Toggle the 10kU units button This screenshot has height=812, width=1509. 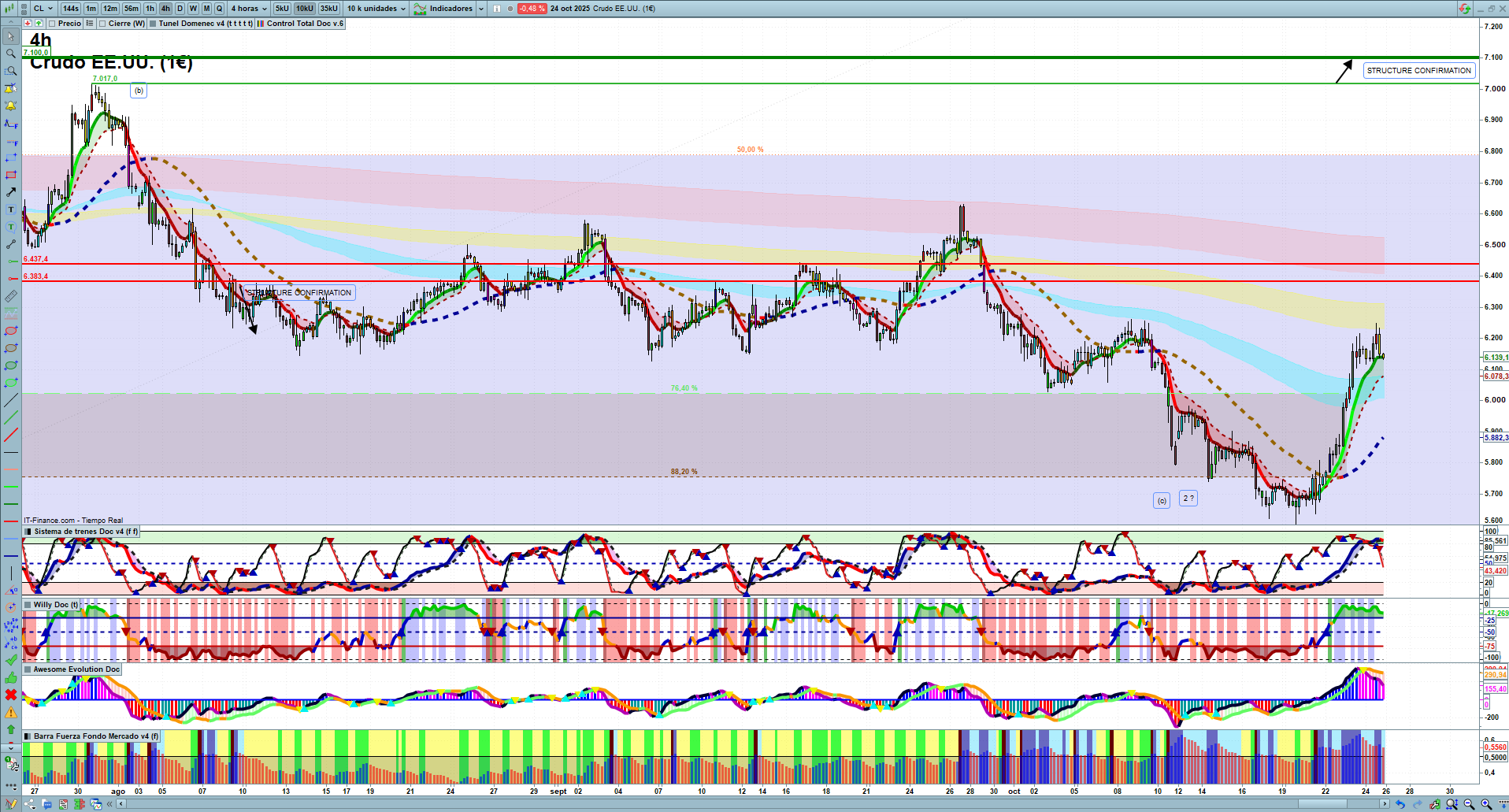point(305,9)
